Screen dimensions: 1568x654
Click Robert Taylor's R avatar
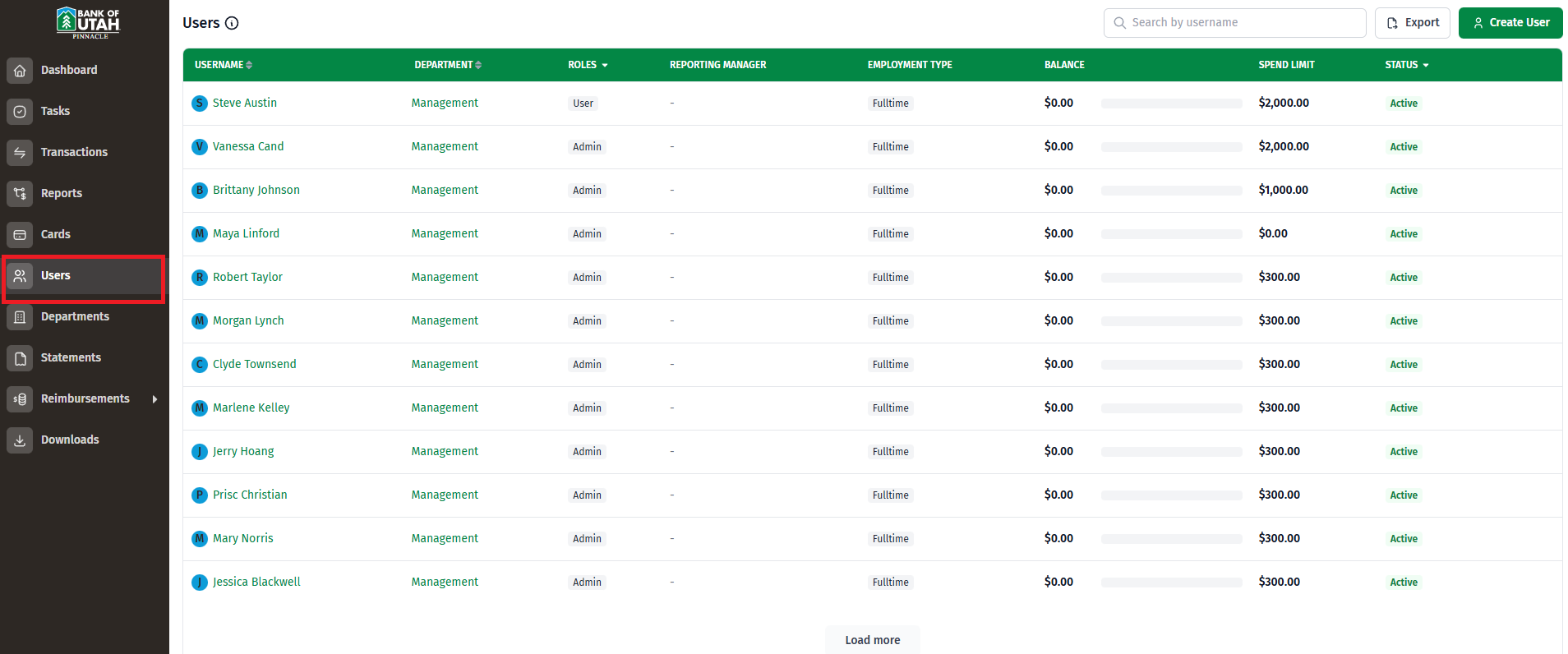200,278
